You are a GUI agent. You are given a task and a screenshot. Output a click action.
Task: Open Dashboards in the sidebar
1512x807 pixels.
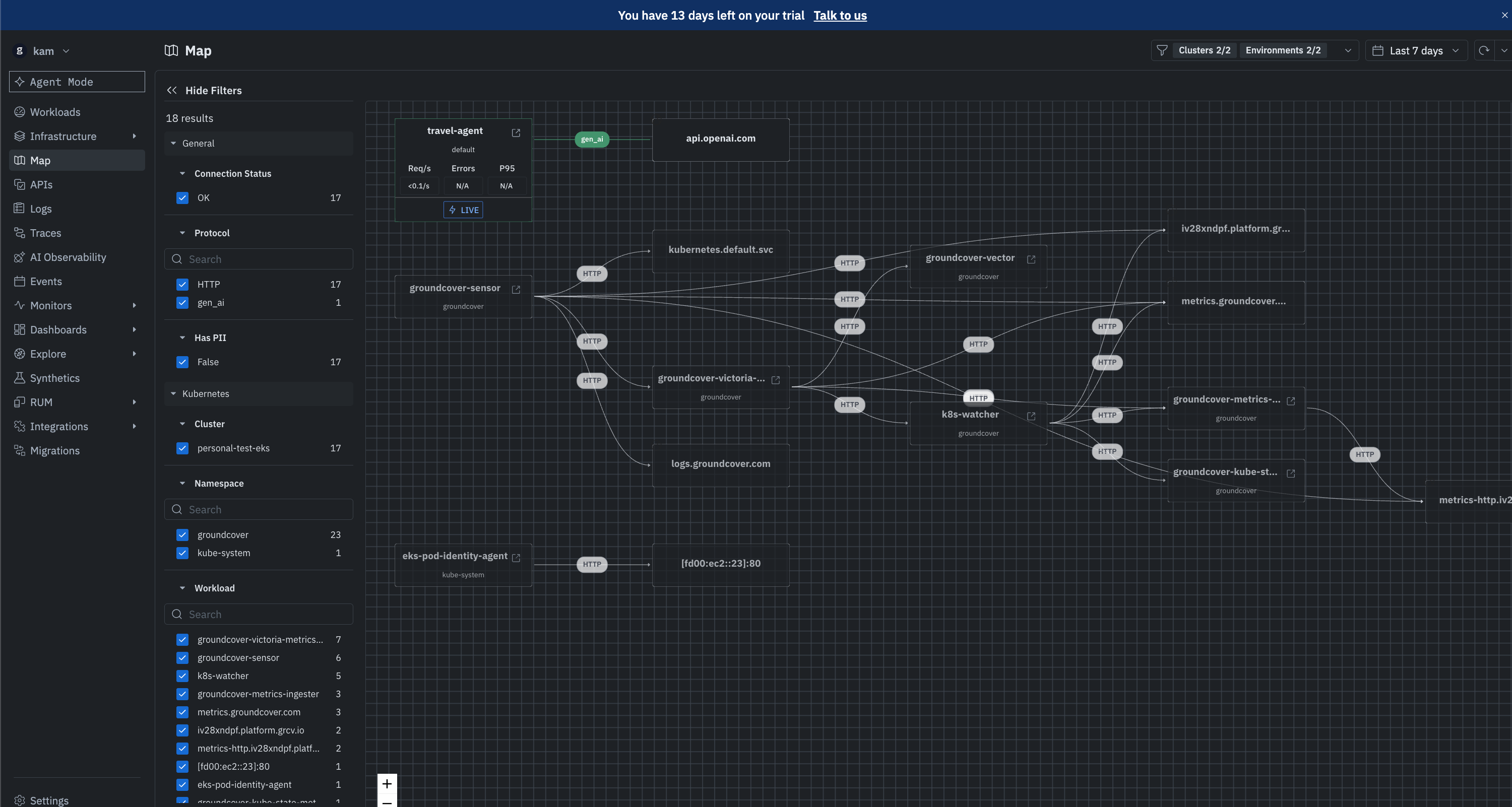tap(76, 329)
